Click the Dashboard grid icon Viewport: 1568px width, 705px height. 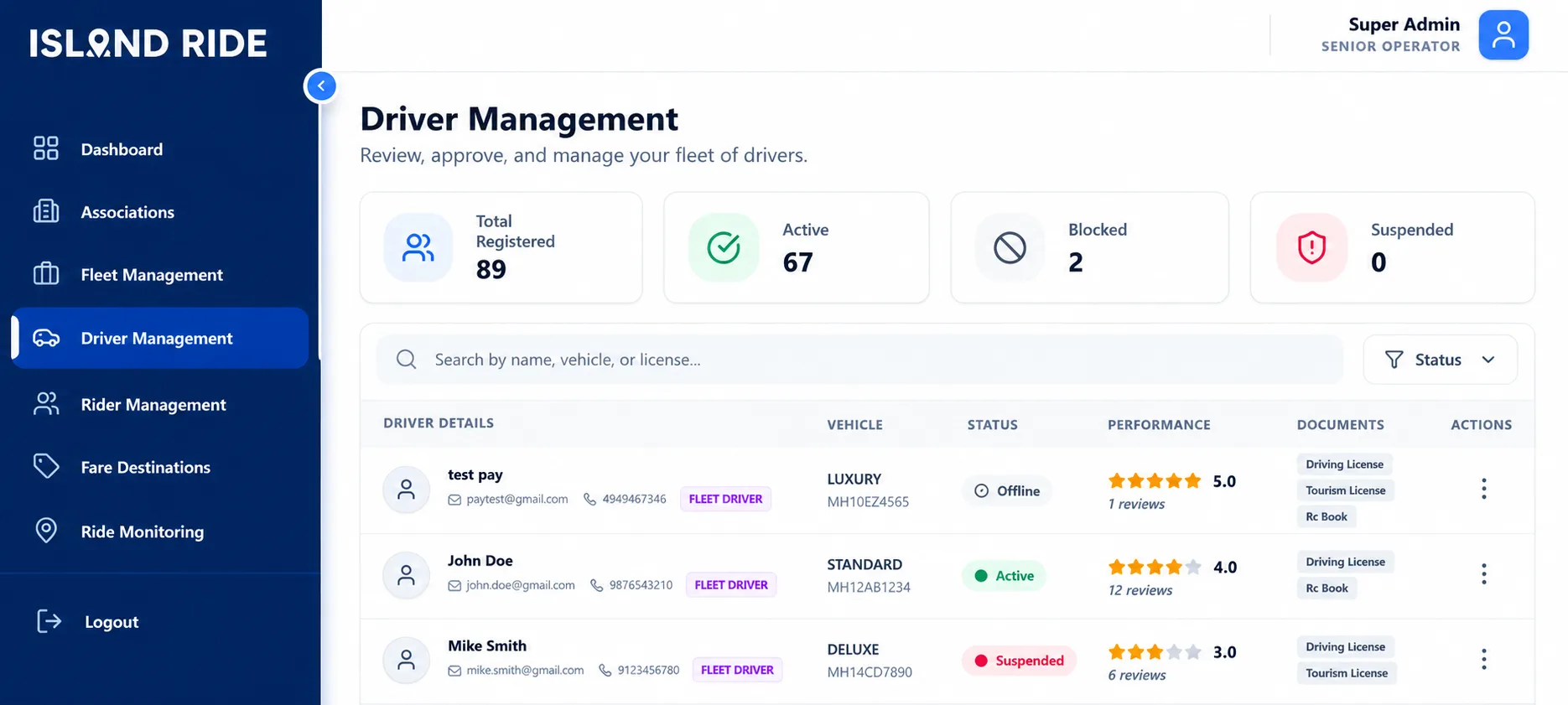click(x=46, y=148)
